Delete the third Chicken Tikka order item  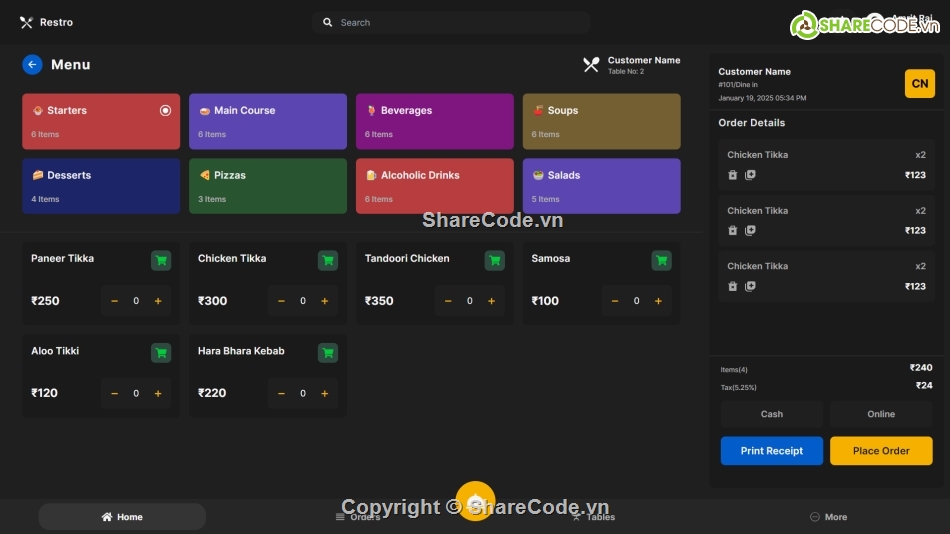pos(732,286)
